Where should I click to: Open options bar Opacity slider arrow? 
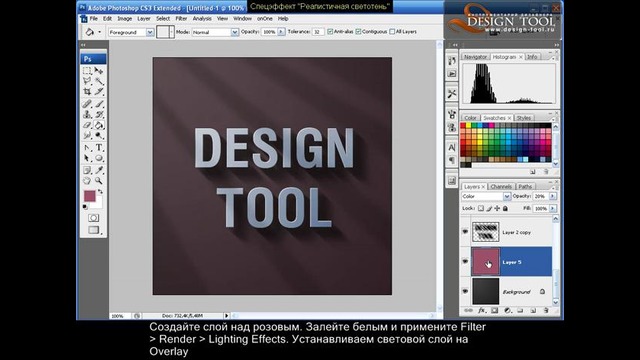pyautogui.click(x=281, y=32)
